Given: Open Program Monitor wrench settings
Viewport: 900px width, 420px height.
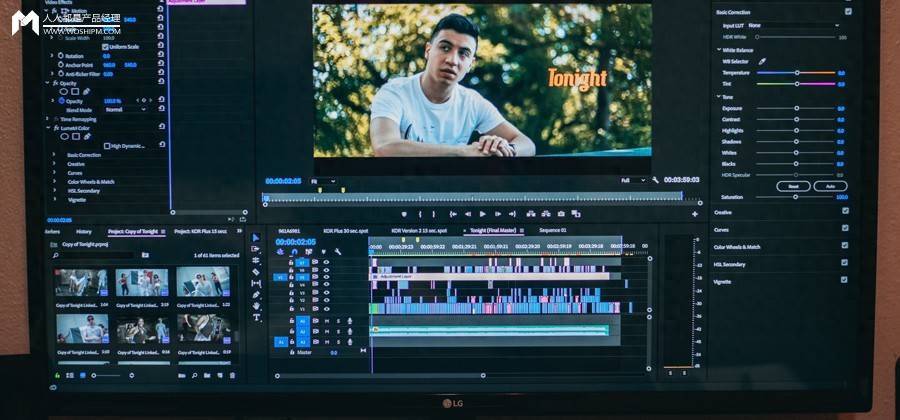Looking at the screenshot, I should [x=655, y=180].
